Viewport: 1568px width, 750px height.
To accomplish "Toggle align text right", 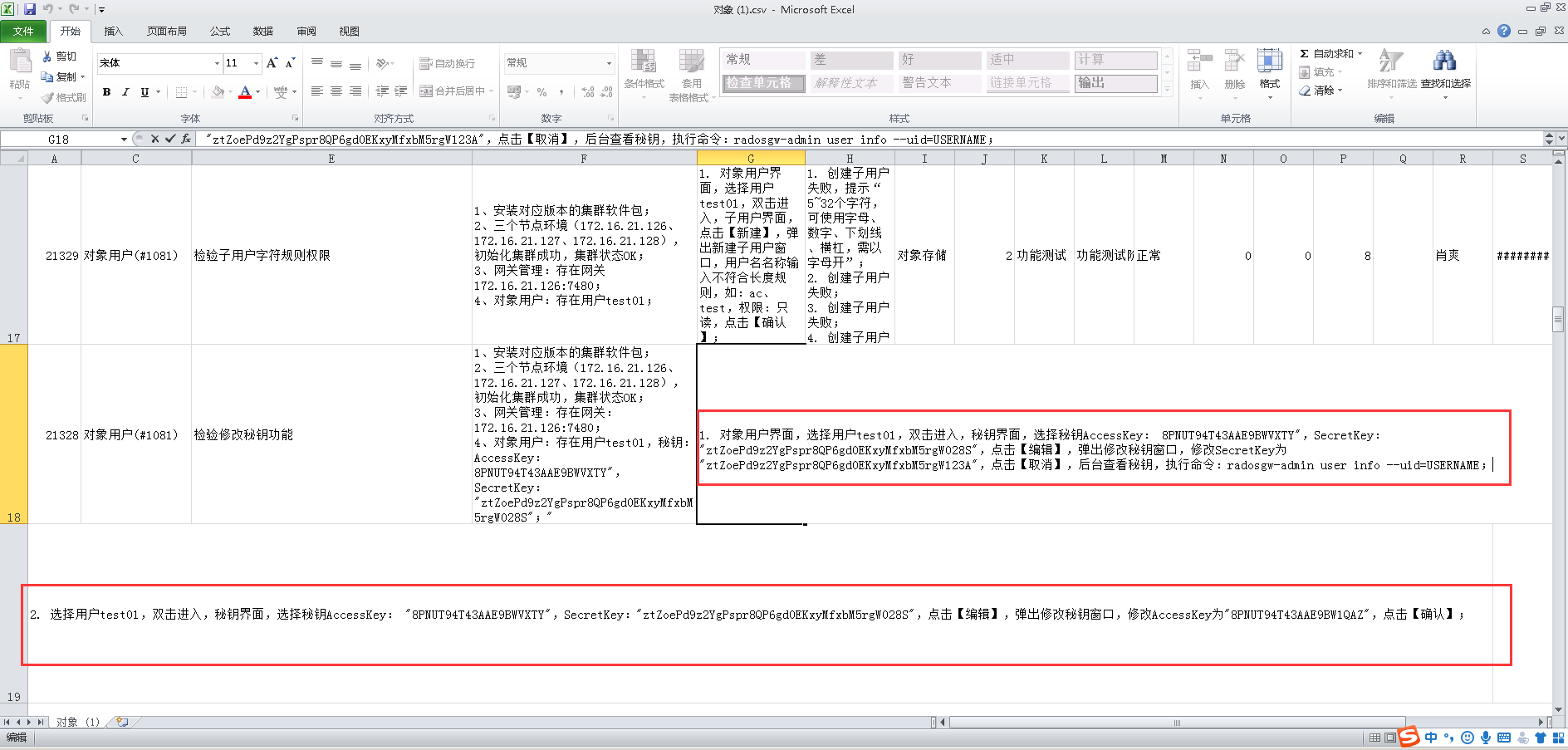I will pyautogui.click(x=355, y=91).
